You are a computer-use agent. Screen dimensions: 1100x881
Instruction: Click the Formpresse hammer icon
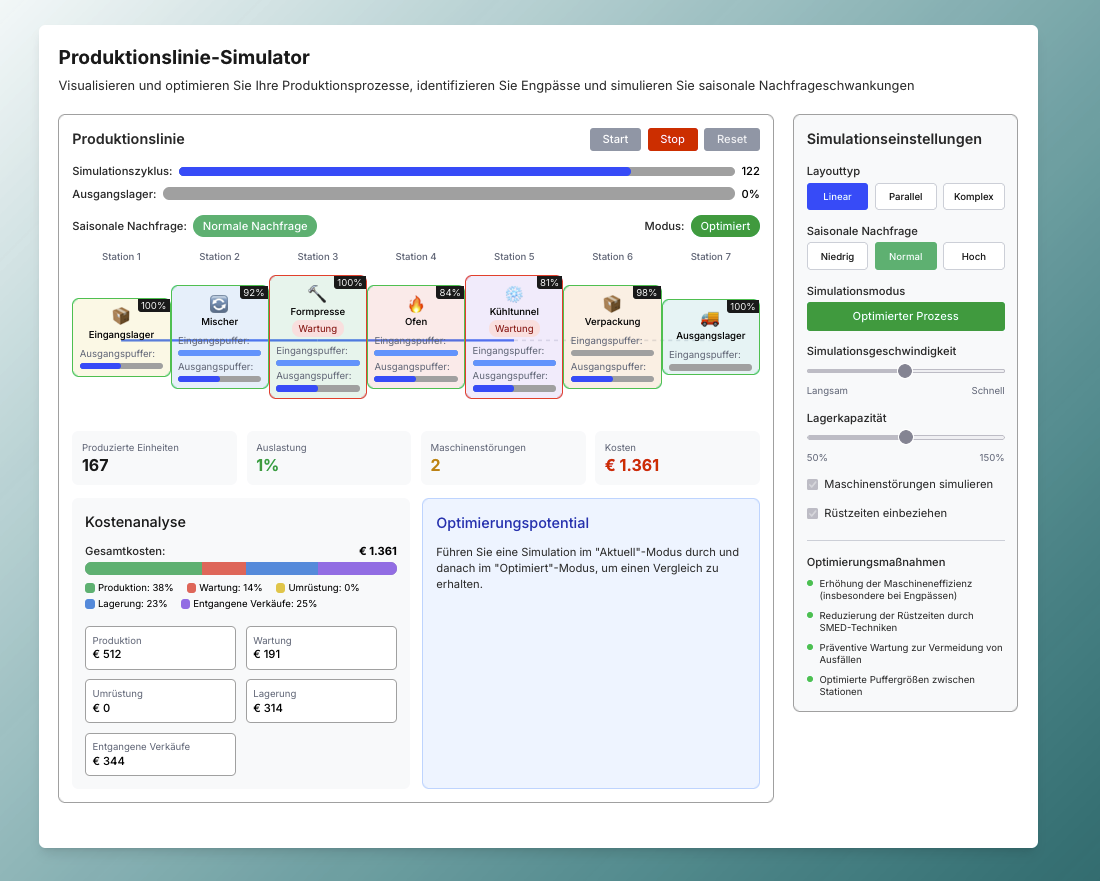317,293
